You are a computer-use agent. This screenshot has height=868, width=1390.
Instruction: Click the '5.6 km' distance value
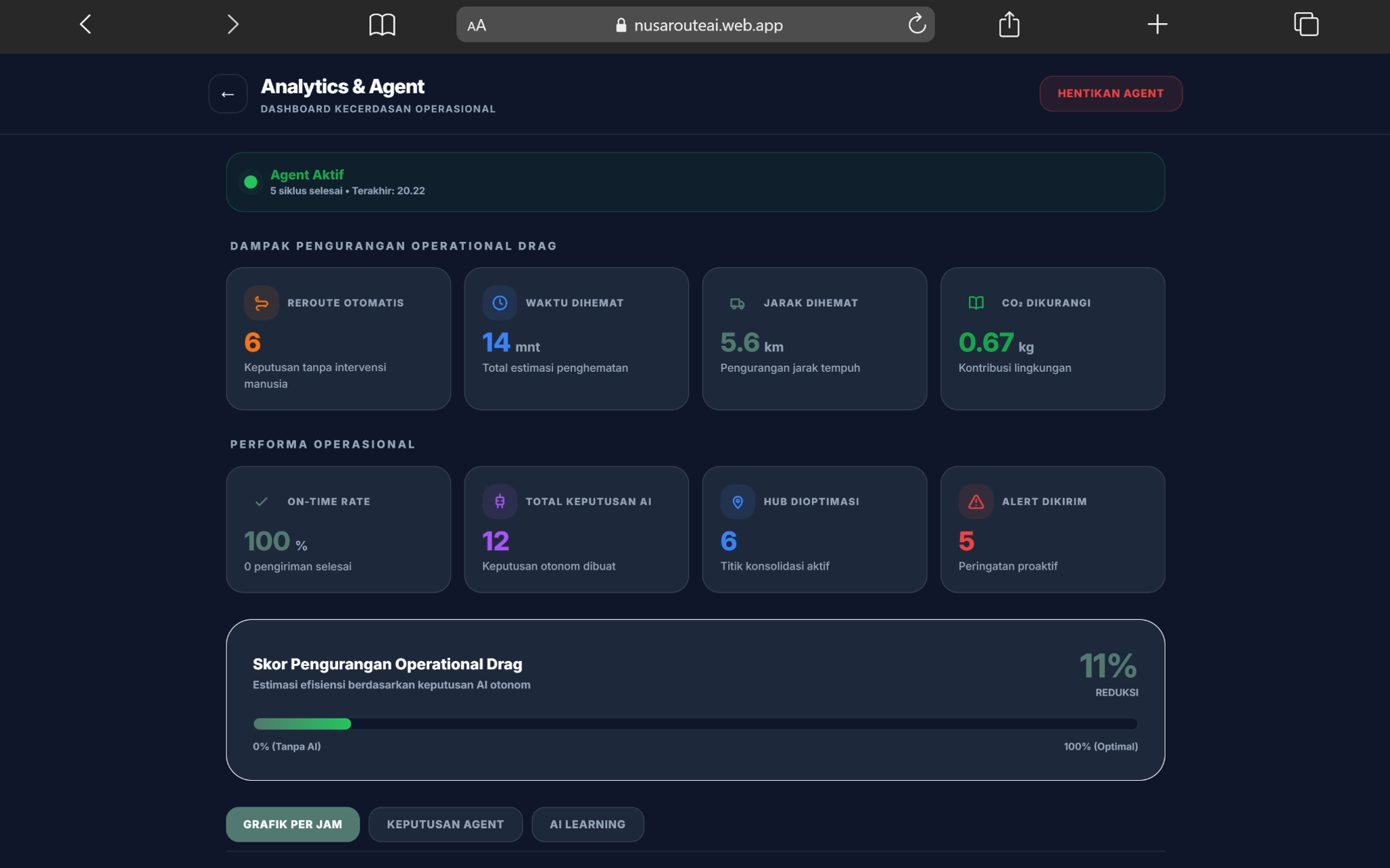[x=752, y=343]
